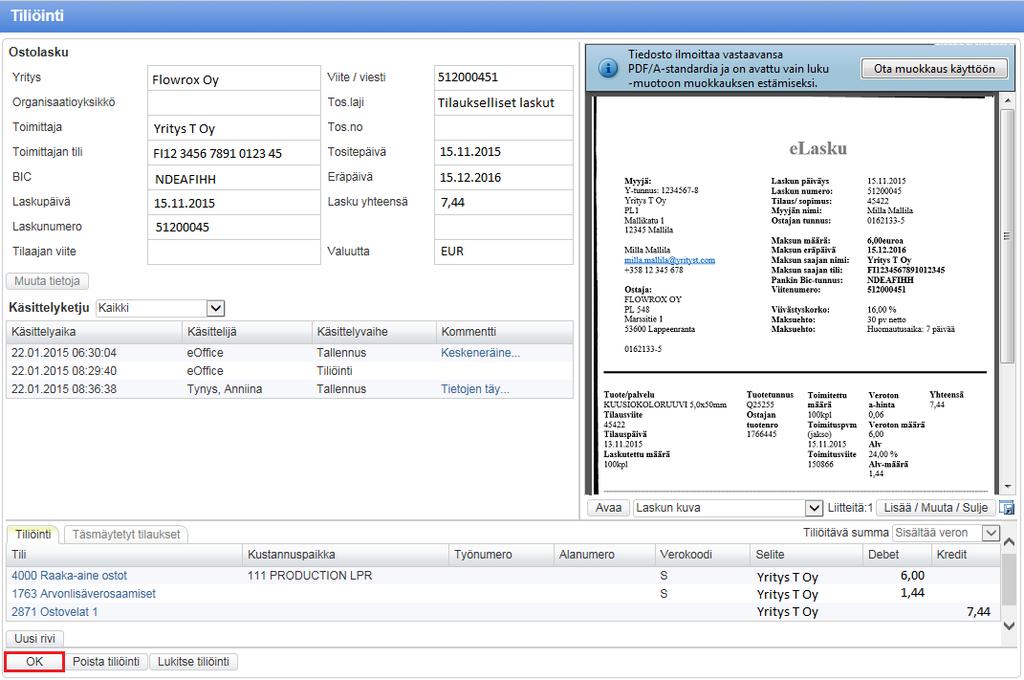Click the BIC field NDEAFIHH
The width and height of the screenshot is (1024, 680).
click(x=234, y=178)
